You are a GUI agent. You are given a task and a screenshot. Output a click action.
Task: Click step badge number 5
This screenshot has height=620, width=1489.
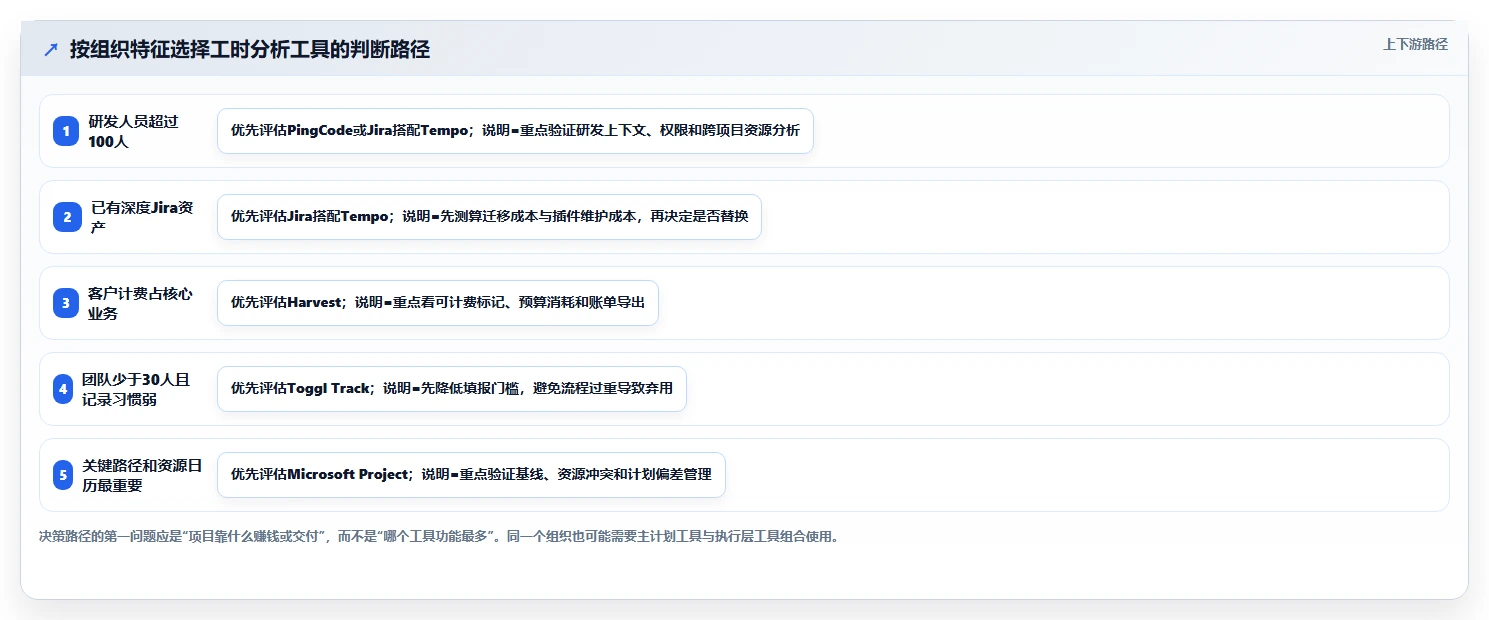[x=63, y=475]
